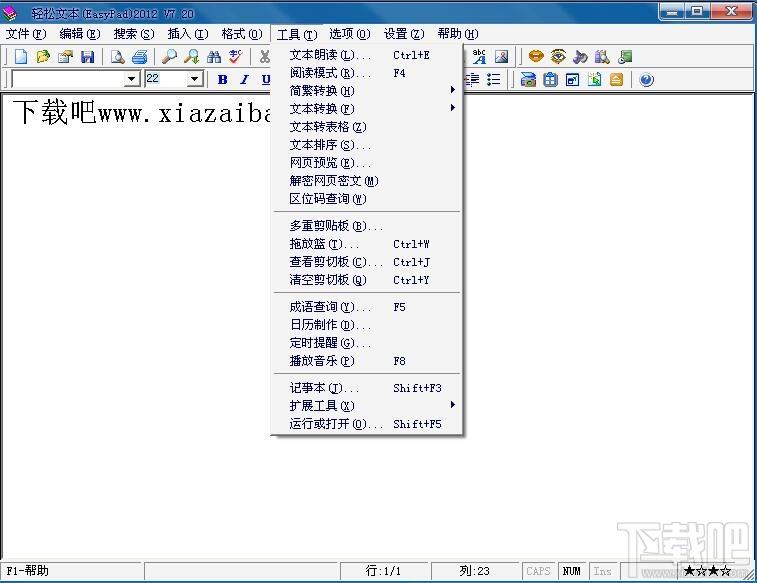Open the 文件(F) menu
Viewport: 757px width, 583px height.
(x=26, y=34)
